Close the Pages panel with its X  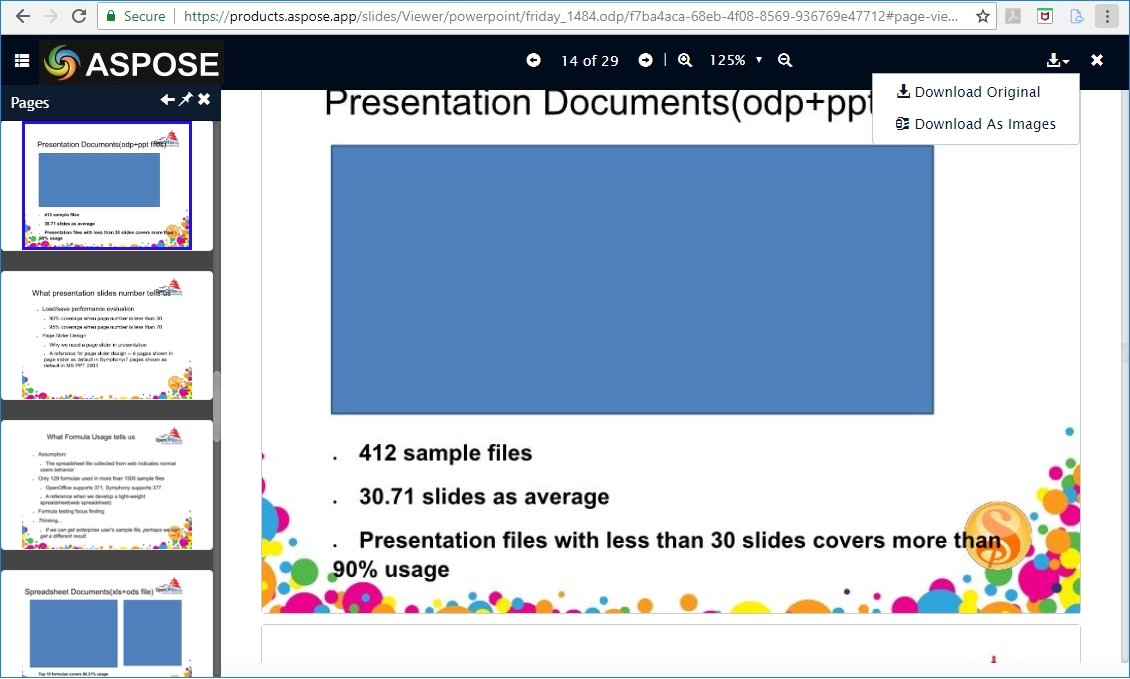tap(206, 99)
